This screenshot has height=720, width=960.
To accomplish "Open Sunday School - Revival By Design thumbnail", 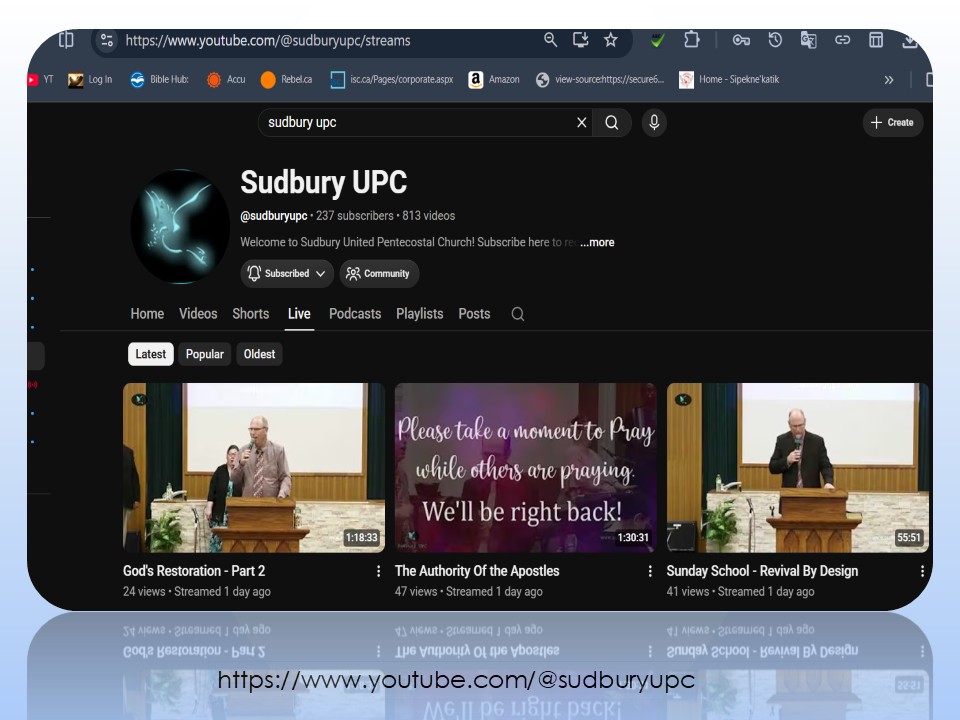I will click(798, 468).
